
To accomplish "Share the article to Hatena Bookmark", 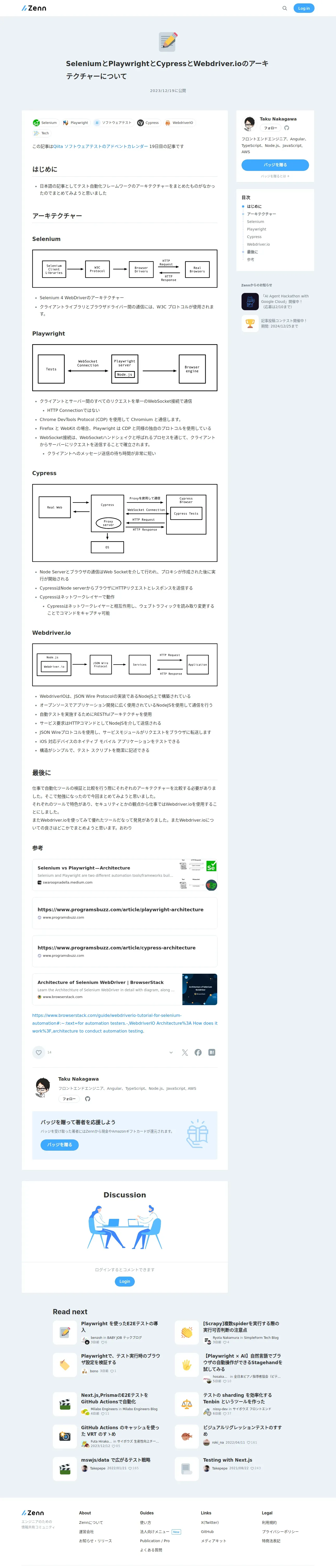I will (x=212, y=1052).
